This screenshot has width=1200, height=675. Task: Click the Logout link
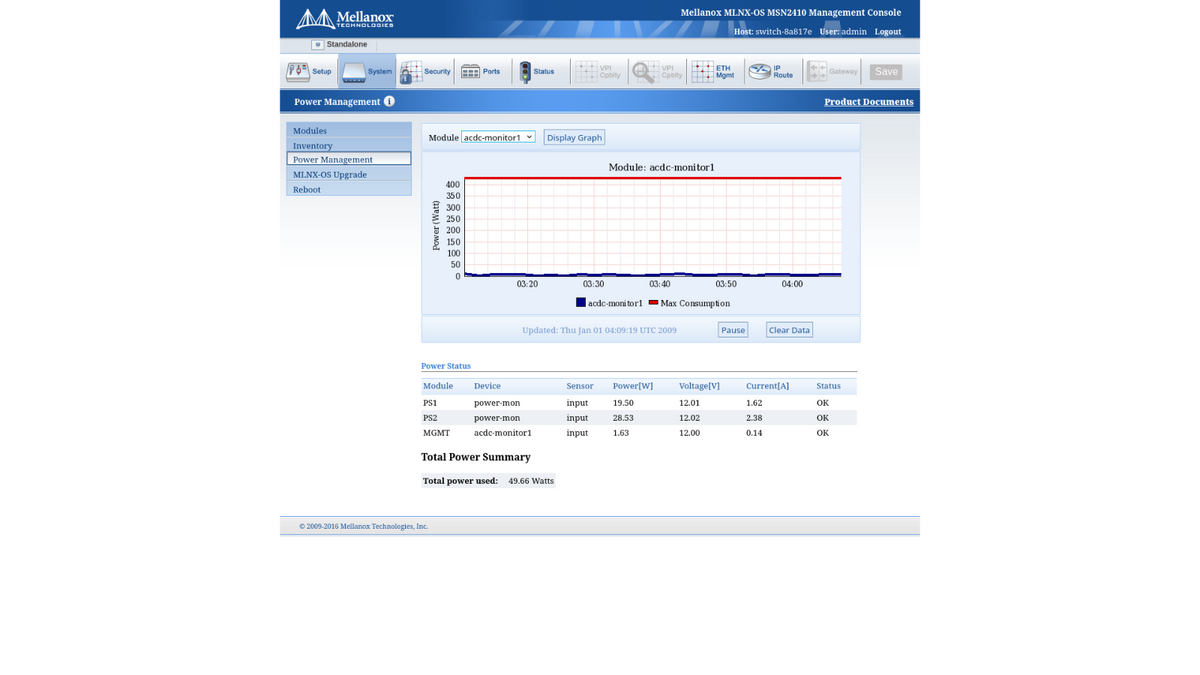tap(888, 32)
